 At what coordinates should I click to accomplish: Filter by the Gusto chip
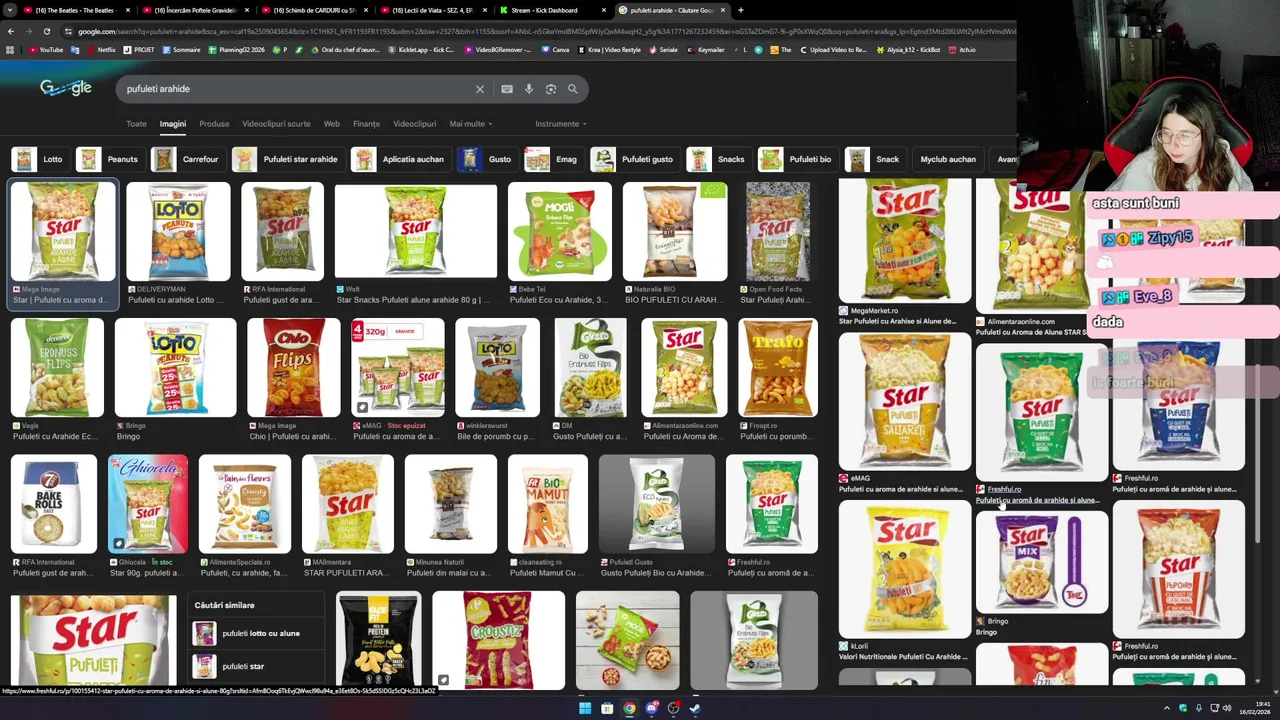(x=487, y=159)
